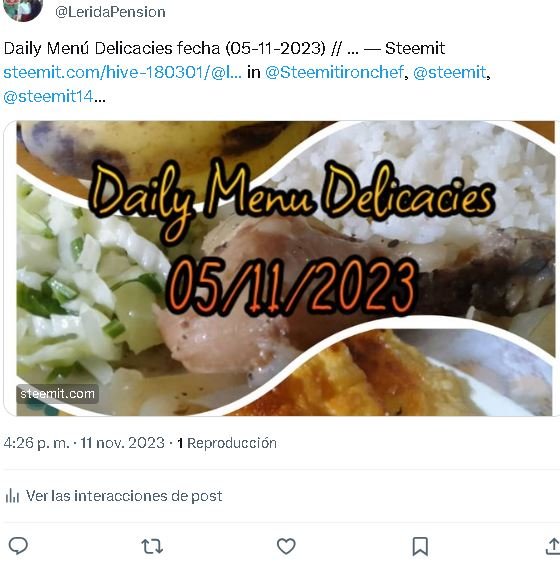Click the 11 nov. 2023 date
The image size is (560, 569).
click(x=122, y=443)
